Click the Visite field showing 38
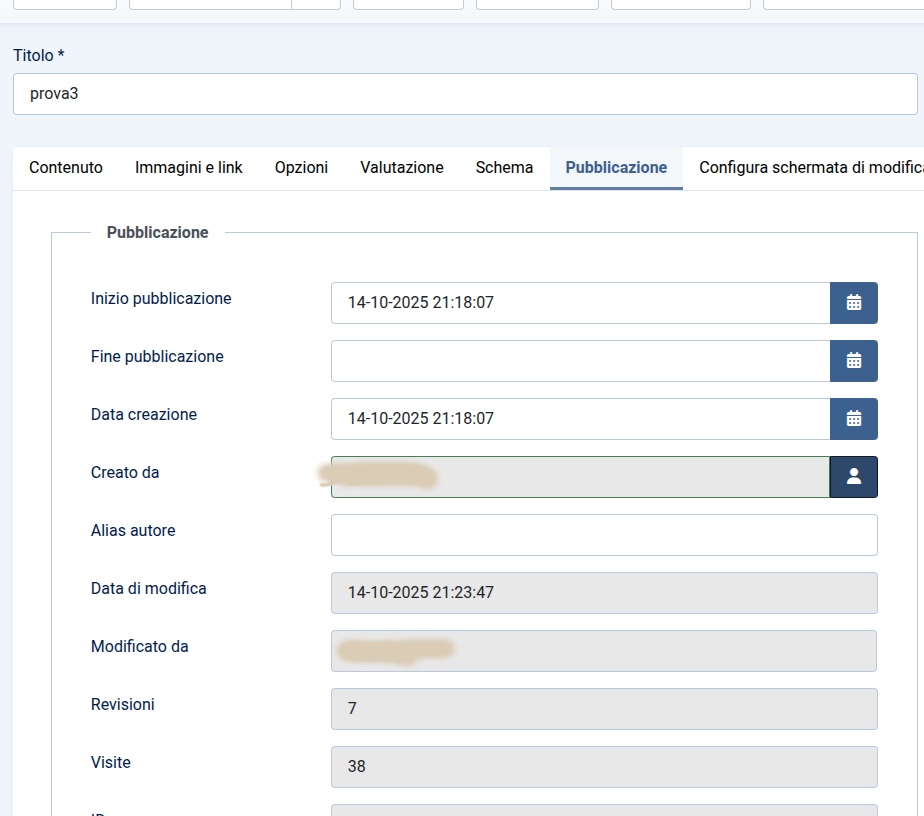 [604, 767]
